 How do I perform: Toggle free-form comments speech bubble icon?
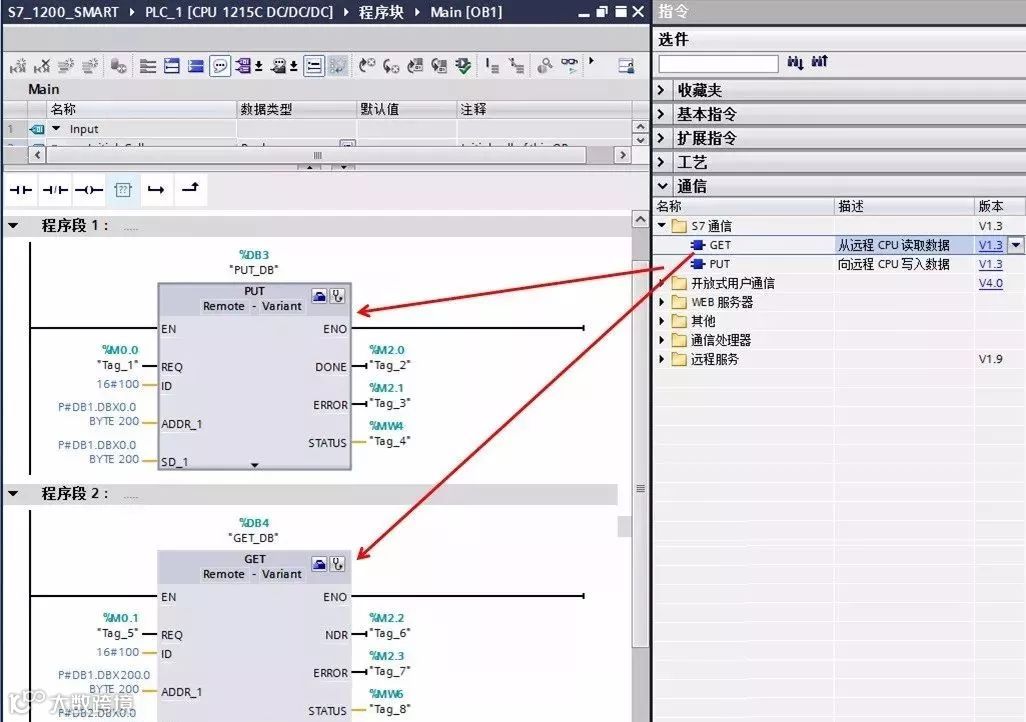pyautogui.click(x=220, y=65)
